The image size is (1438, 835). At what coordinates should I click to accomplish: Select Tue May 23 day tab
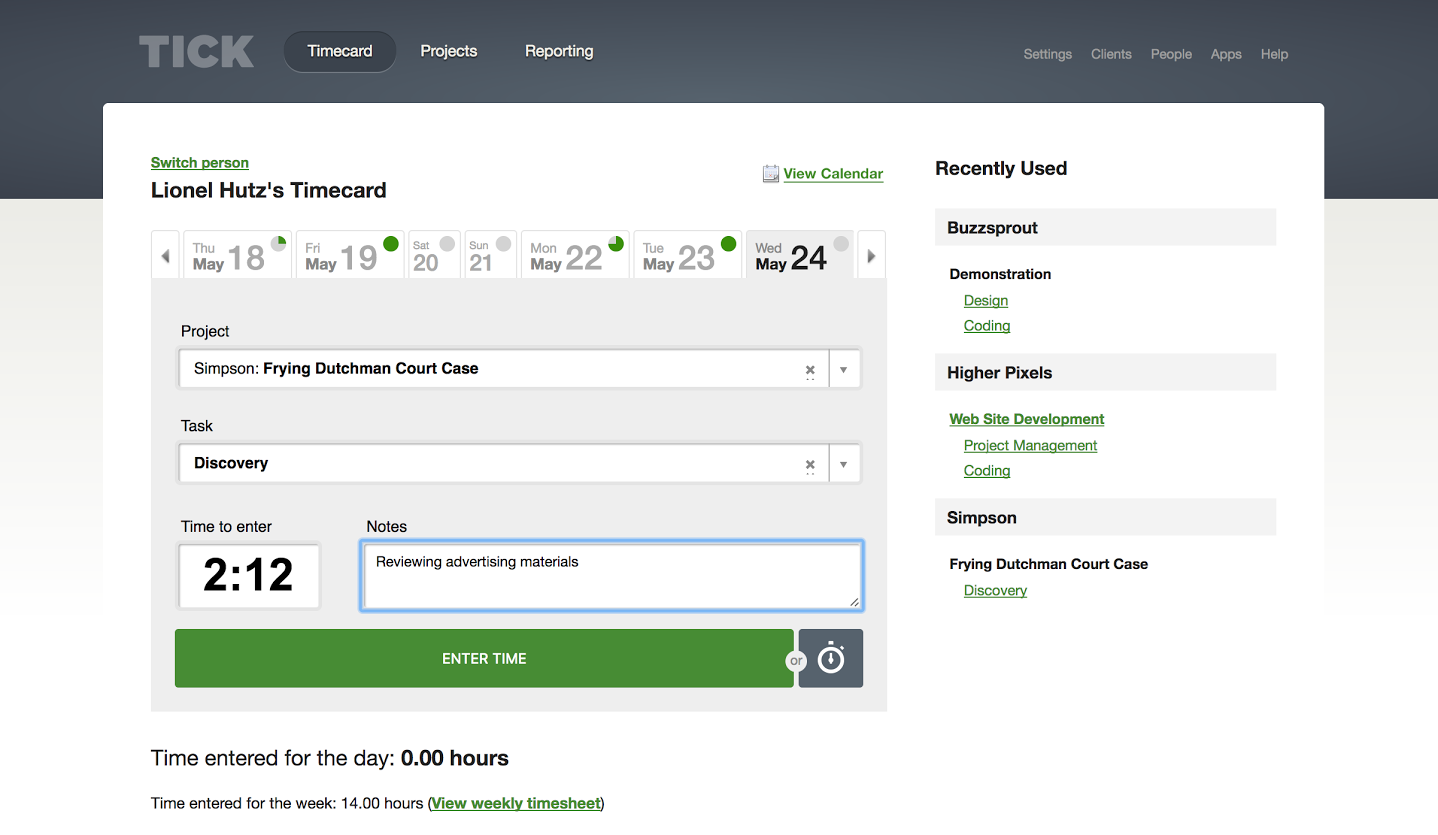tap(688, 255)
